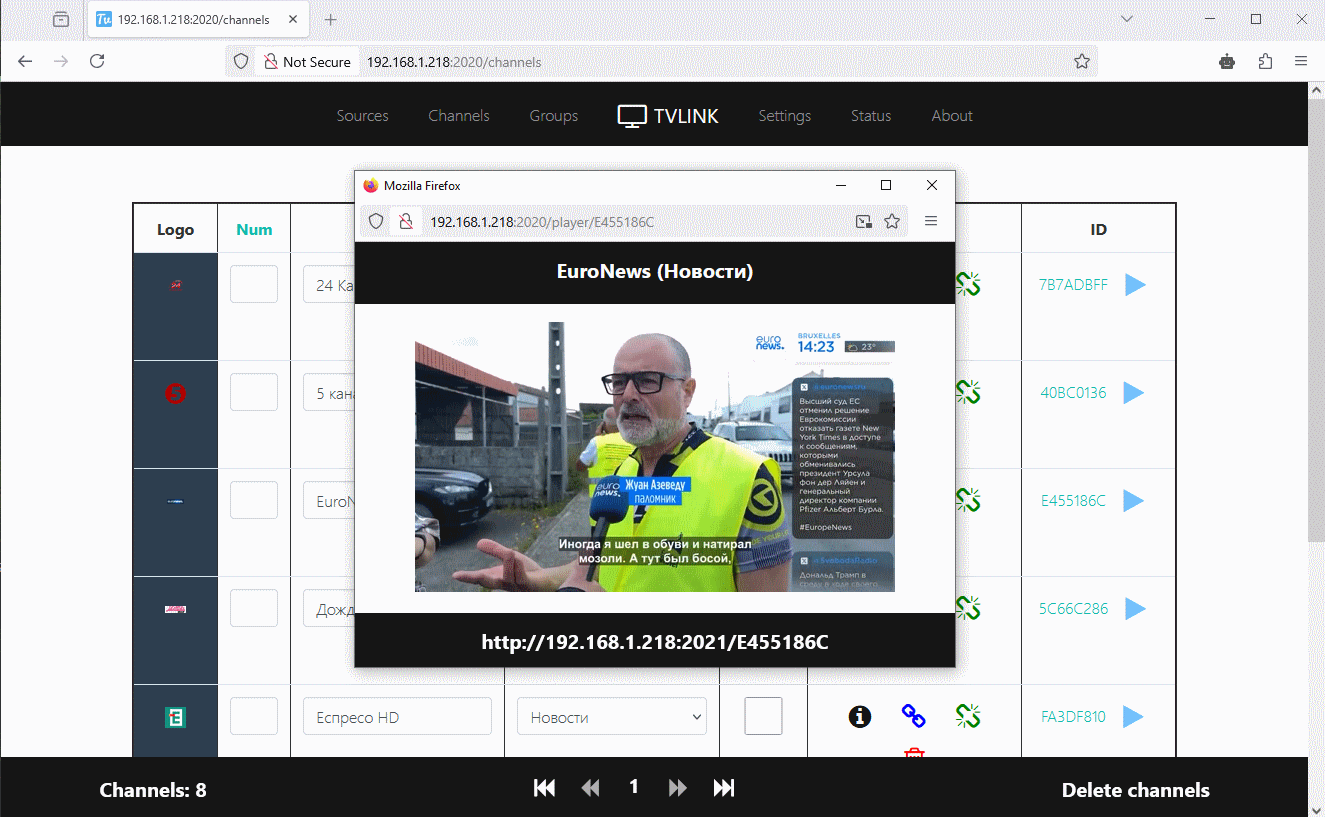Viewport: 1325px width, 817px height.
Task: Open channel ID link 40BC0136
Action: point(1073,393)
